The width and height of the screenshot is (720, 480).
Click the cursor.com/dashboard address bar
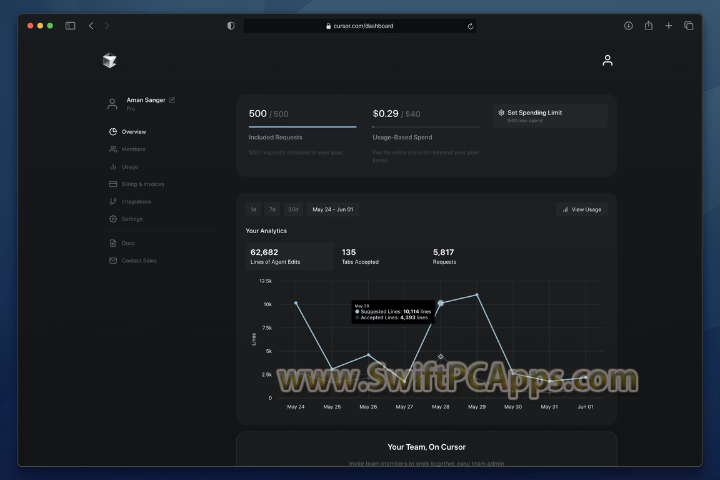(x=360, y=26)
